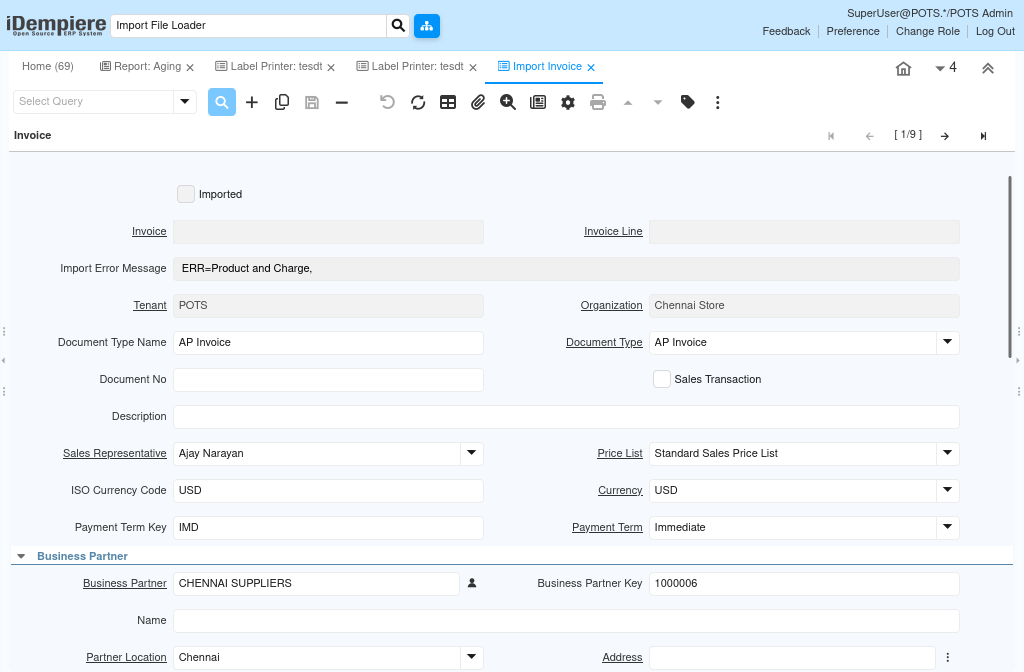Copy record using the duplicate icon

coord(282,103)
